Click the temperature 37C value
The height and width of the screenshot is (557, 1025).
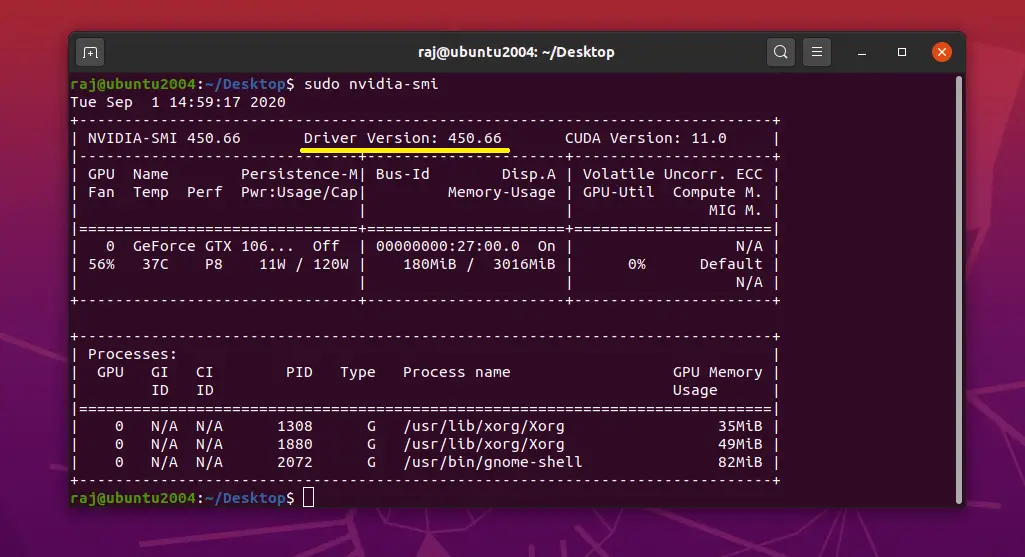[156, 264]
